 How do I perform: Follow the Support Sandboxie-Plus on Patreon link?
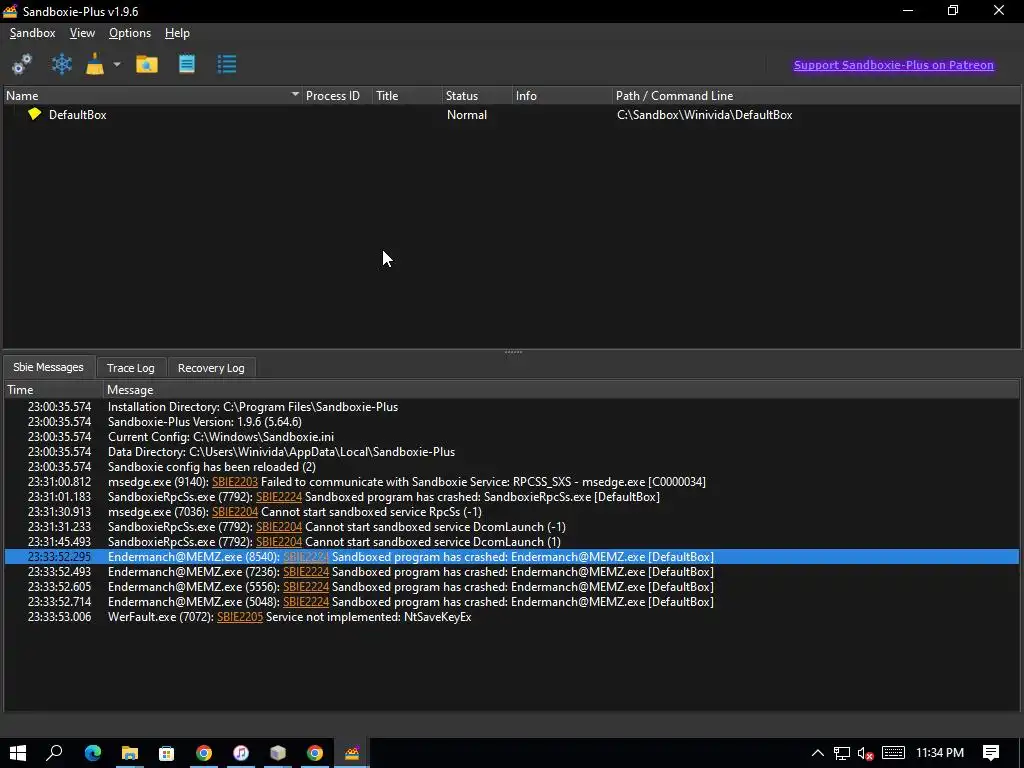(x=893, y=65)
